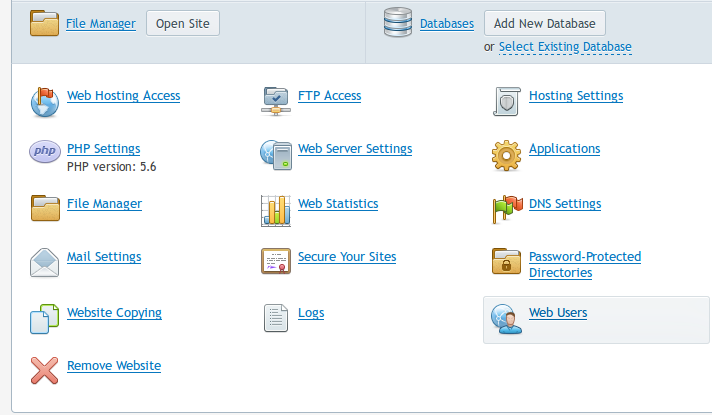
Task: Open the Website Copying link
Action: coord(114,313)
